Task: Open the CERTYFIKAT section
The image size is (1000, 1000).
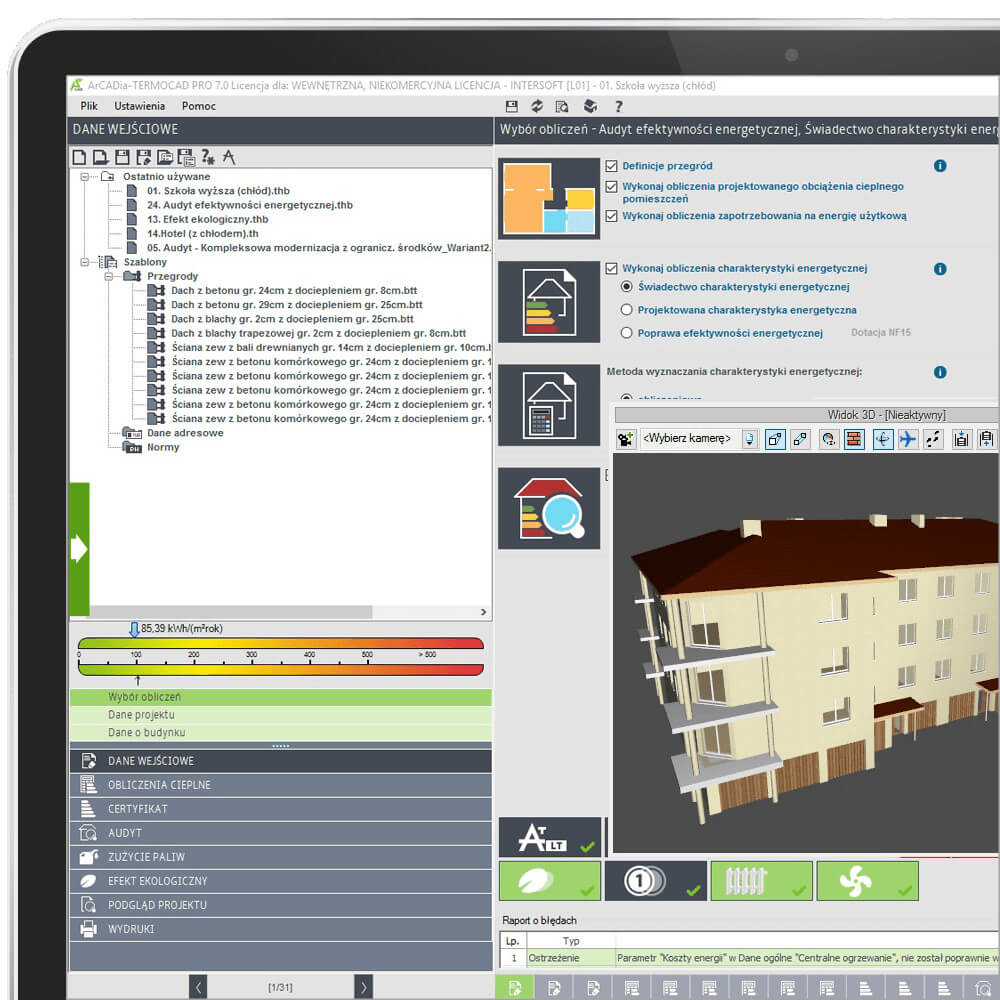Action: (281, 809)
